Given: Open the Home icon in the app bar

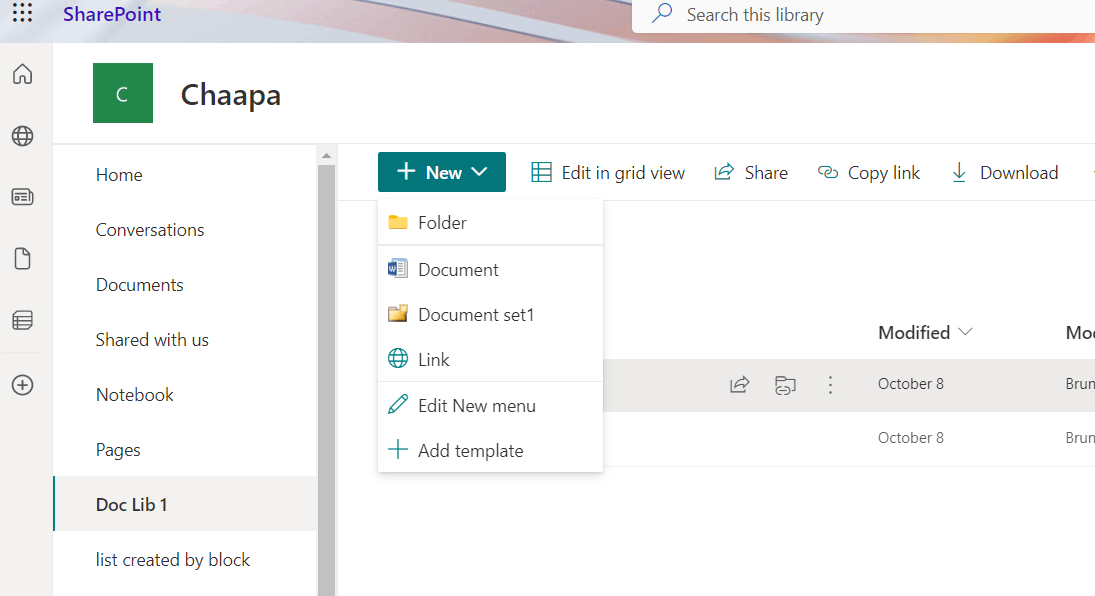Looking at the screenshot, I should (22, 73).
